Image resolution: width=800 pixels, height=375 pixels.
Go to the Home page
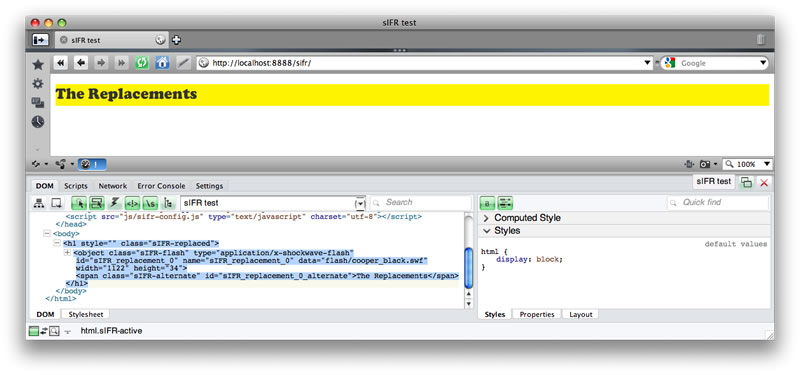coord(162,63)
